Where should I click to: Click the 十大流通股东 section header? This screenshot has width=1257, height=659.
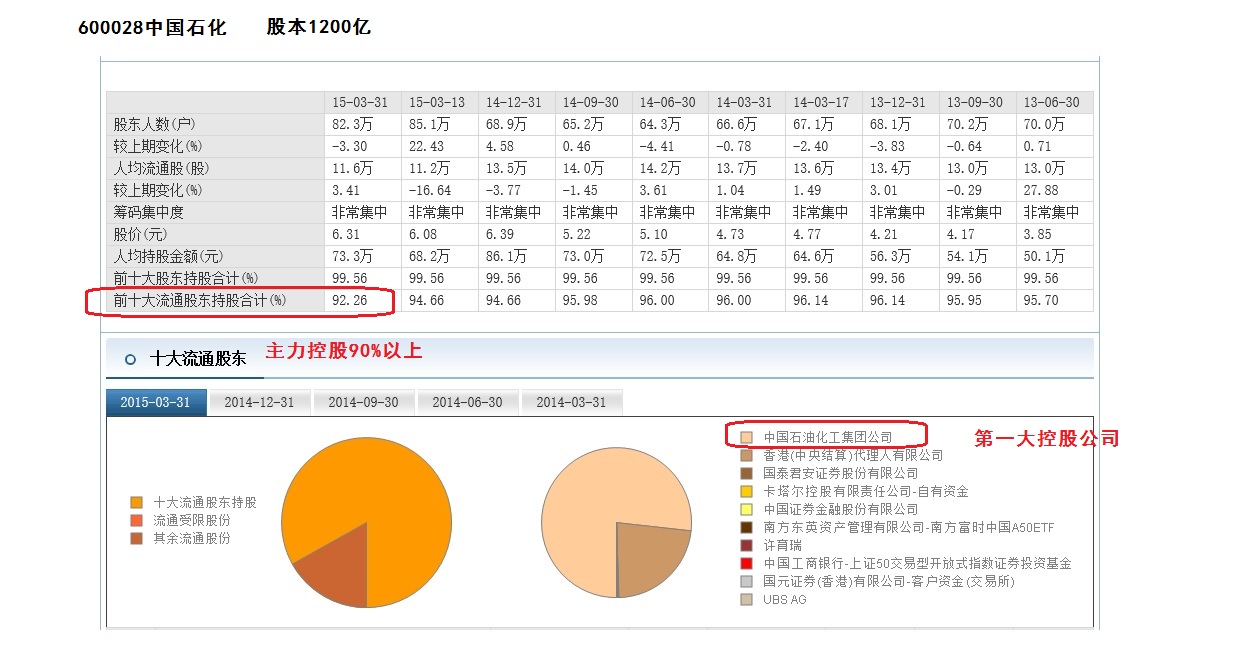click(198, 358)
